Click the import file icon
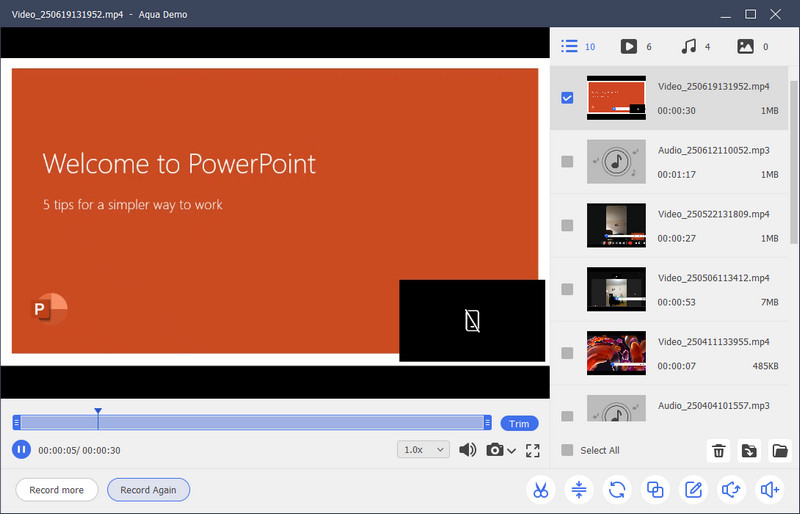This screenshot has width=800, height=514. (749, 451)
